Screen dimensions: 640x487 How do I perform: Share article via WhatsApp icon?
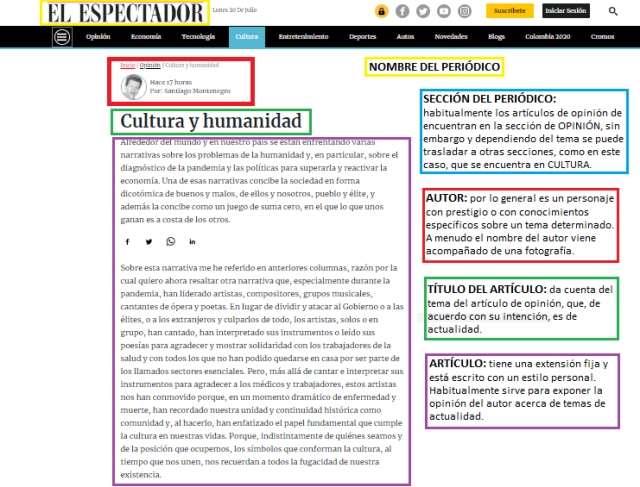point(171,242)
